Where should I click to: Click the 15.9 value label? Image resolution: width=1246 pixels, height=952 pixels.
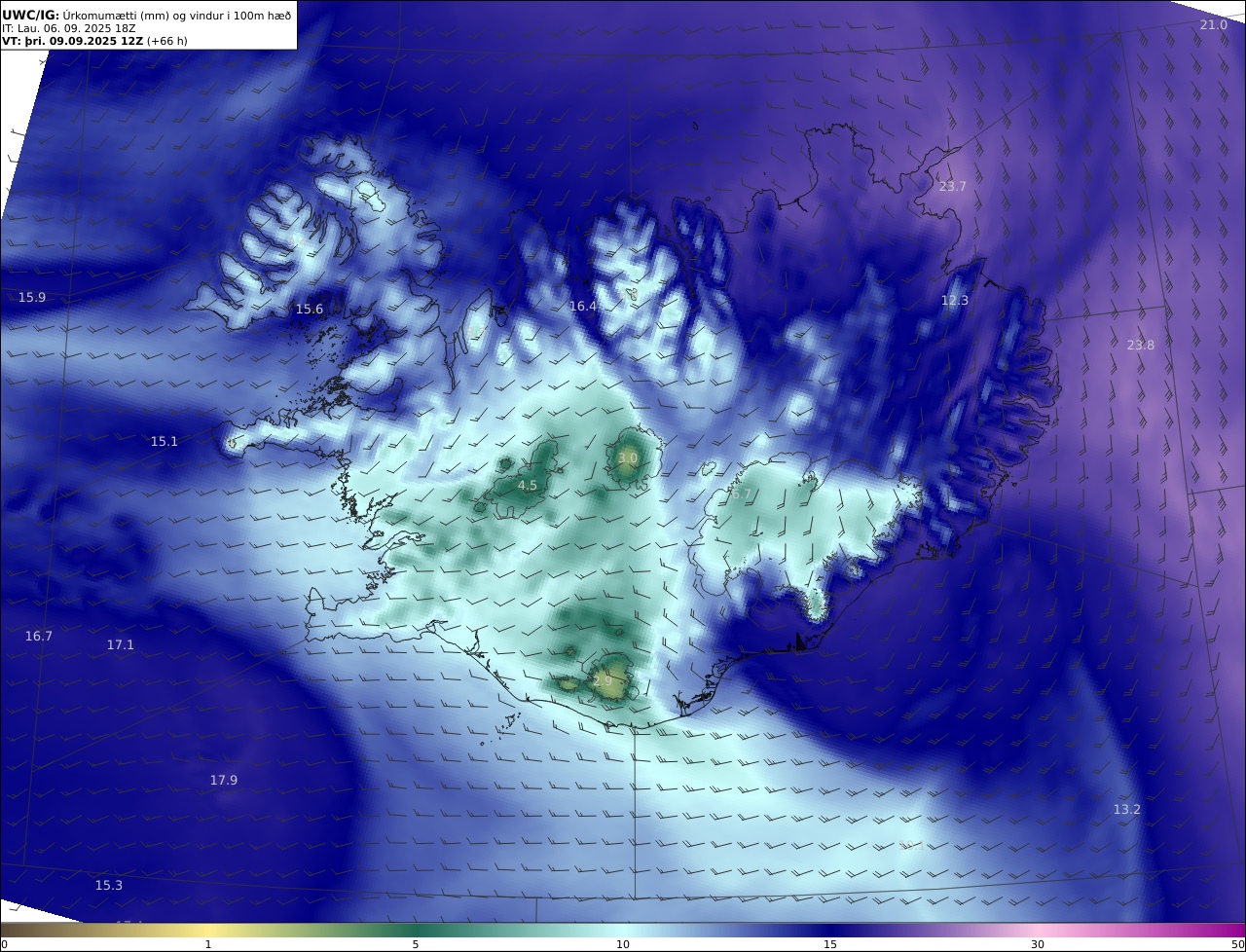tap(32, 297)
